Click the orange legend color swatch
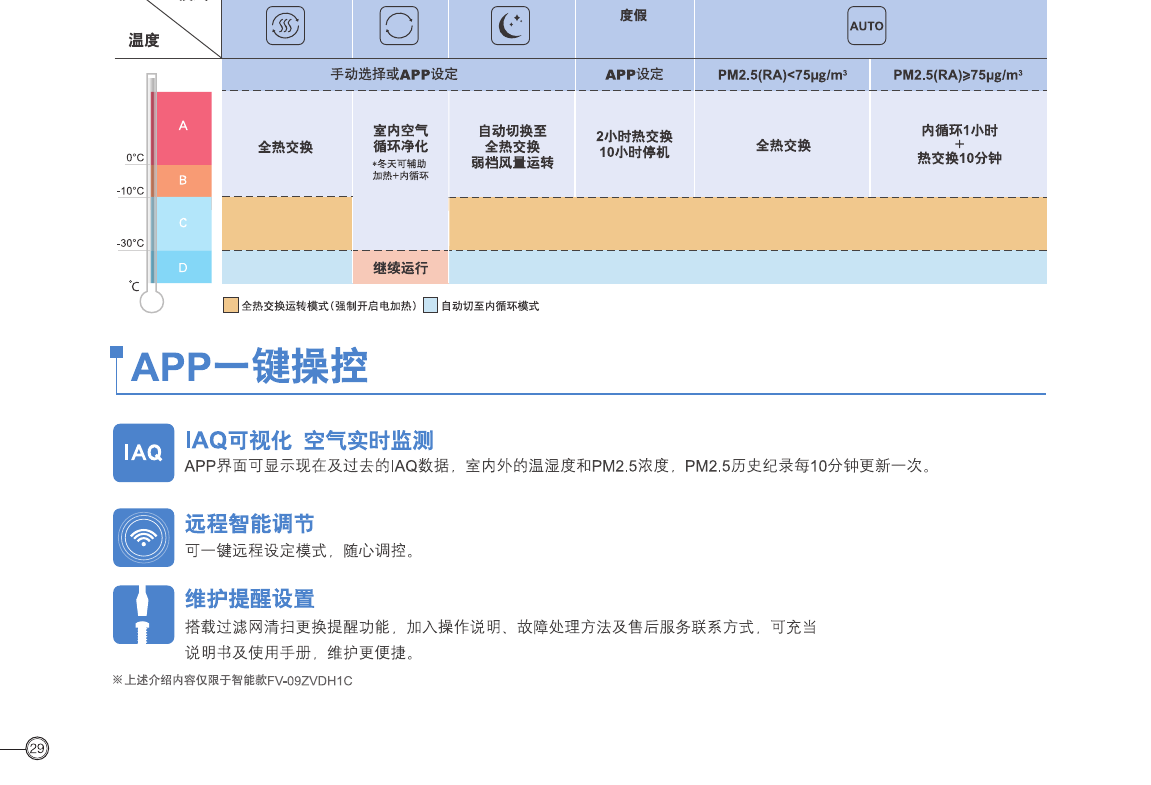Viewport: 1151px width, 785px height. click(231, 306)
